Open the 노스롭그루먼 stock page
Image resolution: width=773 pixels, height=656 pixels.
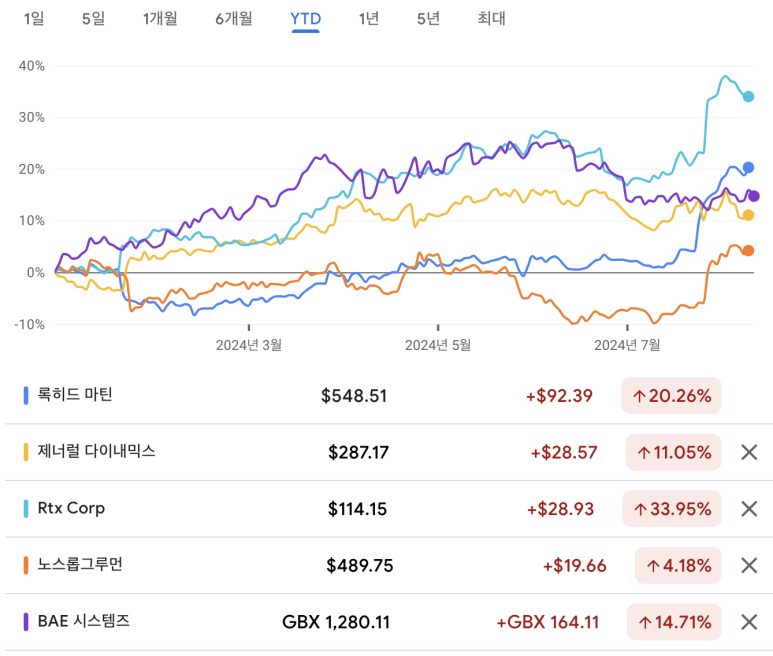pyautogui.click(x=386, y=565)
